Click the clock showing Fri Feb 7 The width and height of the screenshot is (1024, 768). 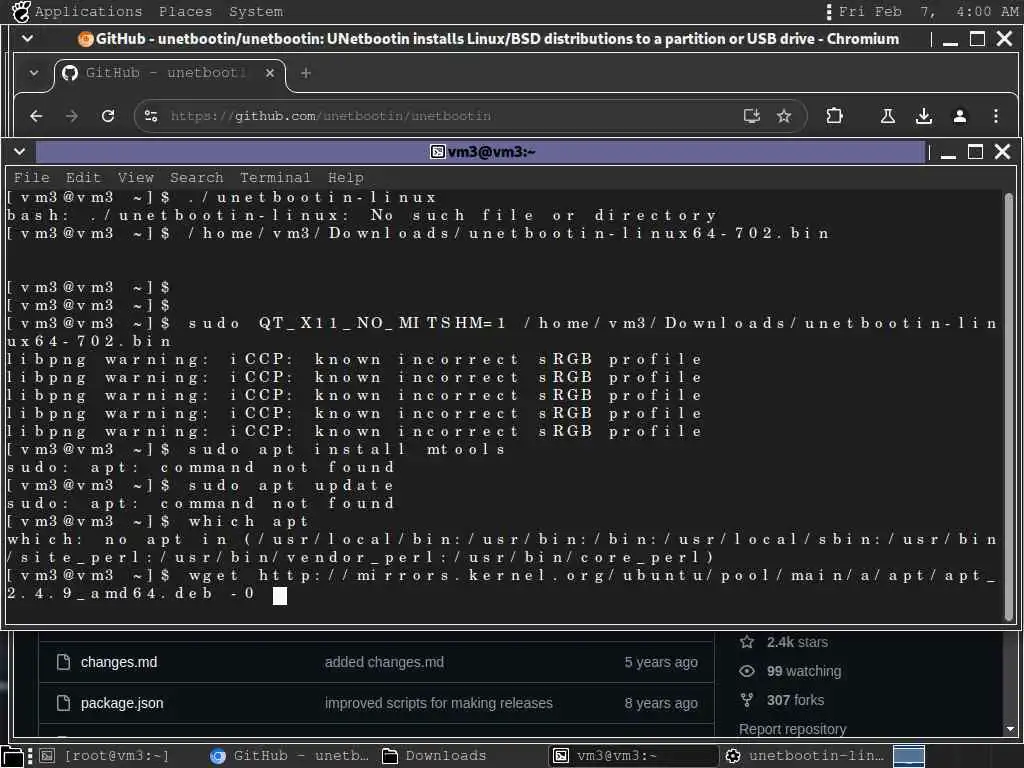click(928, 11)
